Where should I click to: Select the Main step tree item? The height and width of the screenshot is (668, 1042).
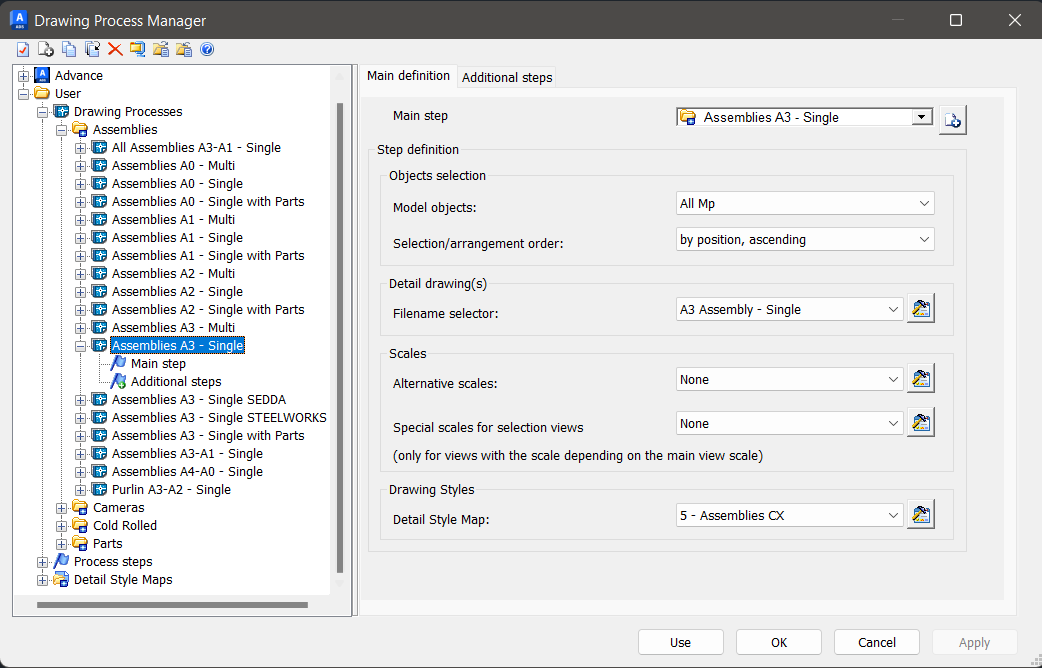pyautogui.click(x=158, y=364)
